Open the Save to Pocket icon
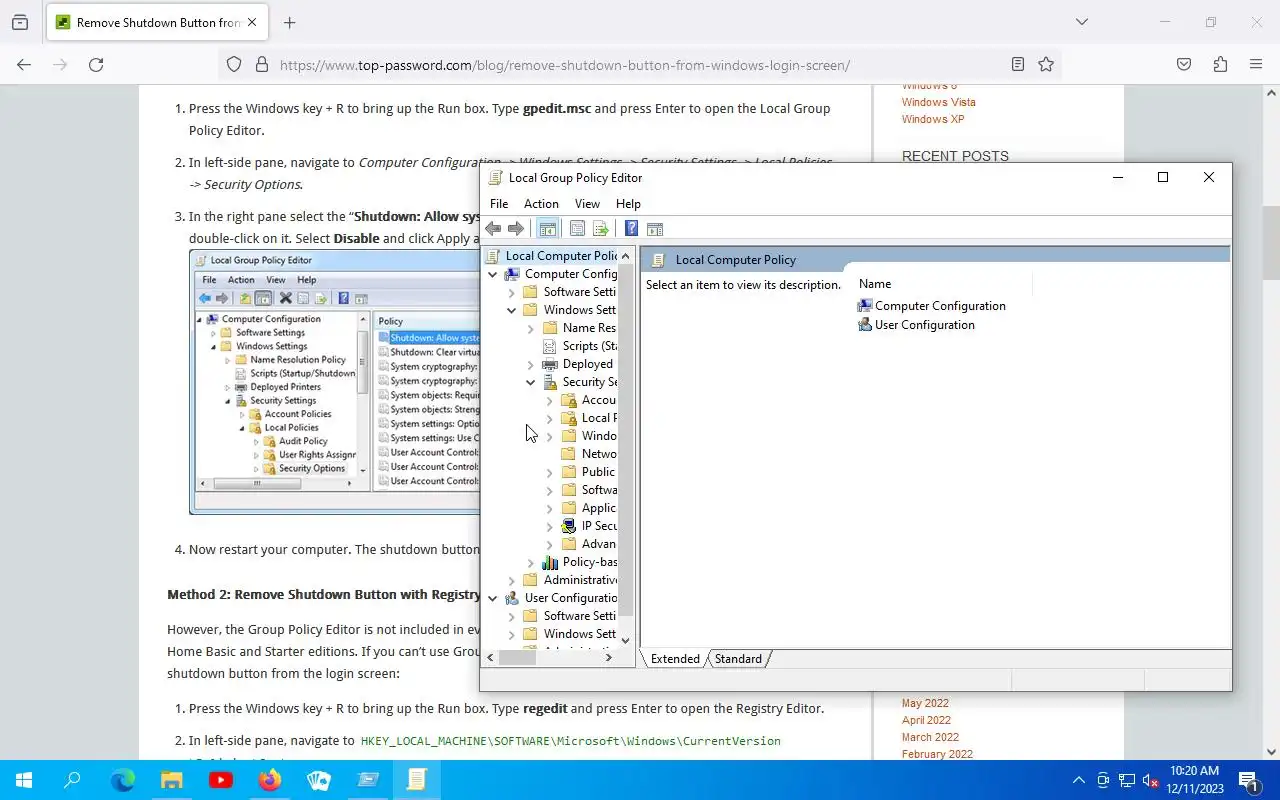 (x=1184, y=64)
